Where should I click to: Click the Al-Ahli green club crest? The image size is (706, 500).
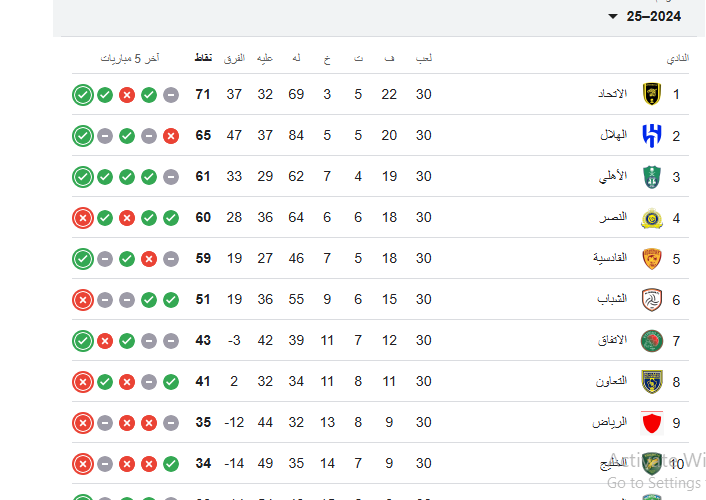tap(652, 177)
